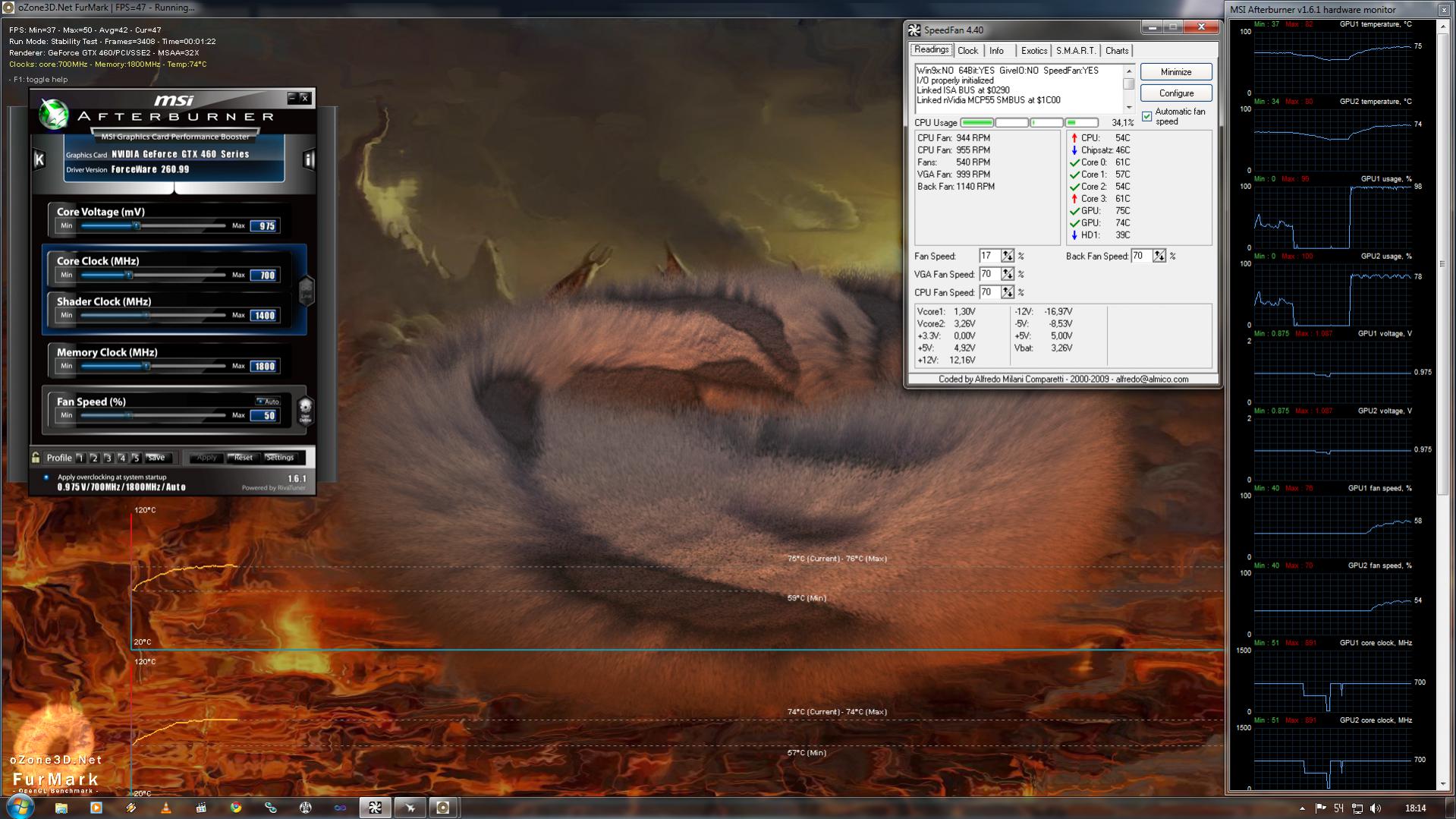Toggle Apply overclocking at system startup
Screen dimensions: 1456x819
pos(46,477)
